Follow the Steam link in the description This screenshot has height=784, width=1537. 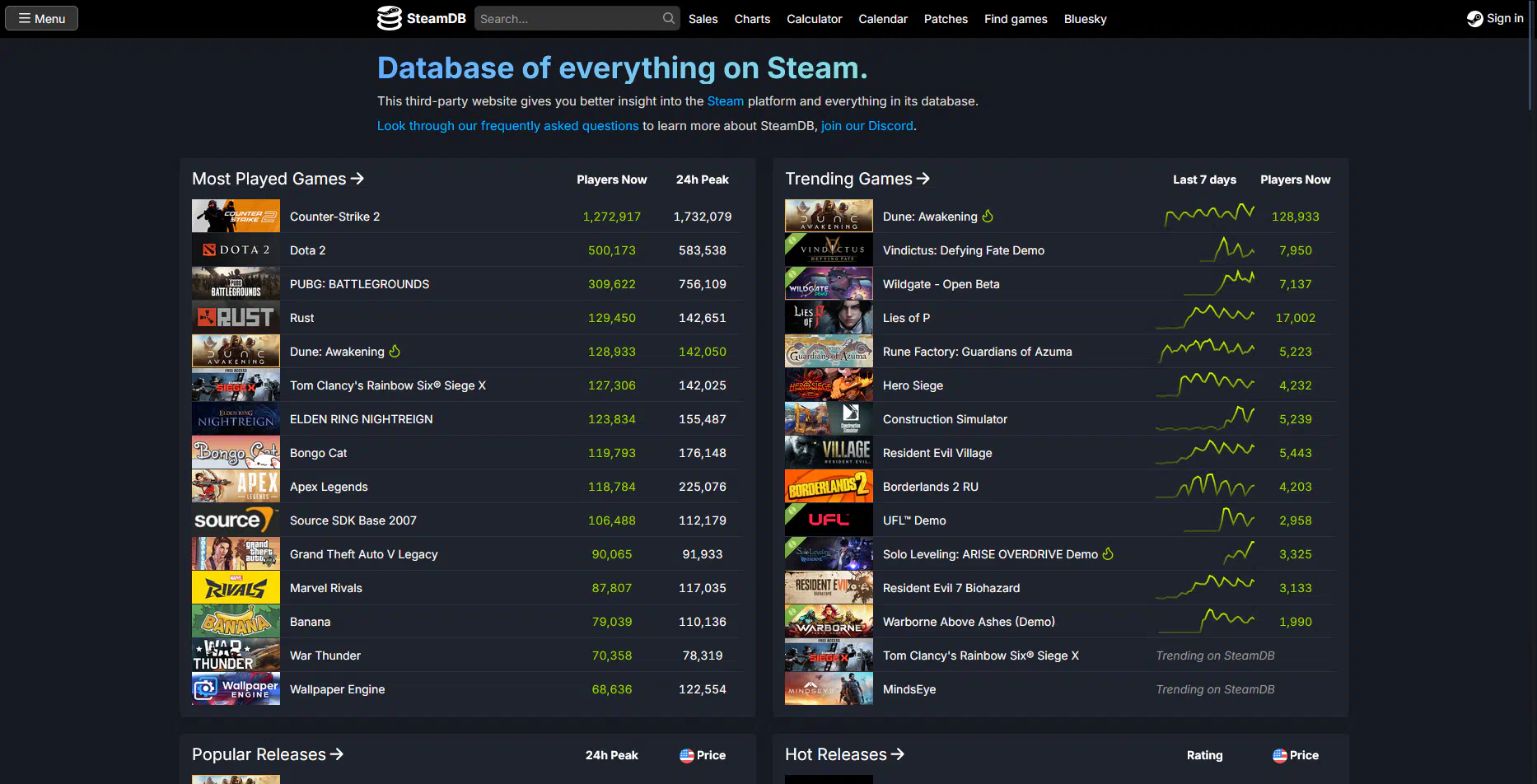pyautogui.click(x=725, y=101)
